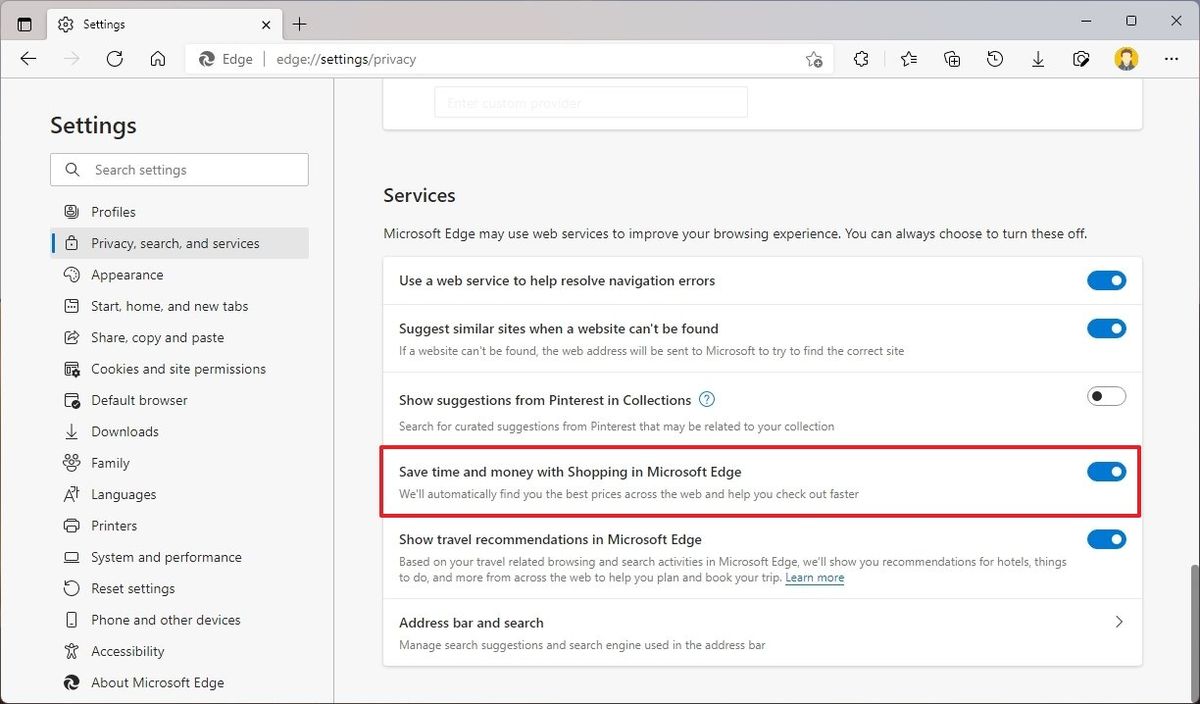Open the Favorites star icon

908,59
